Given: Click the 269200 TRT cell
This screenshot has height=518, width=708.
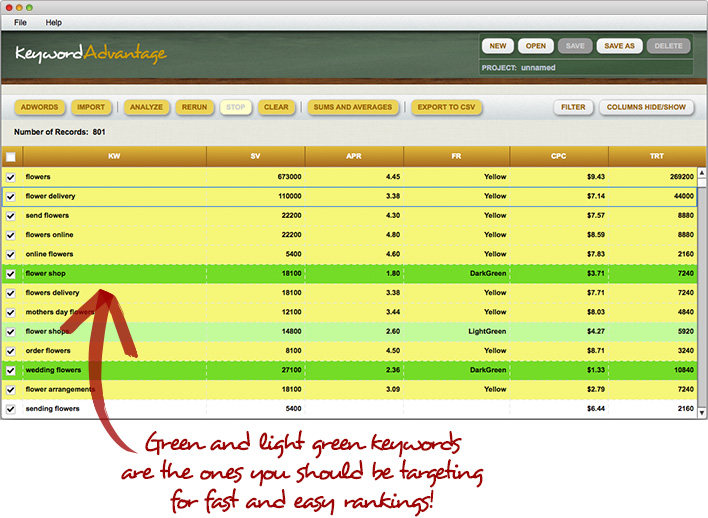Looking at the screenshot, I should point(653,177).
